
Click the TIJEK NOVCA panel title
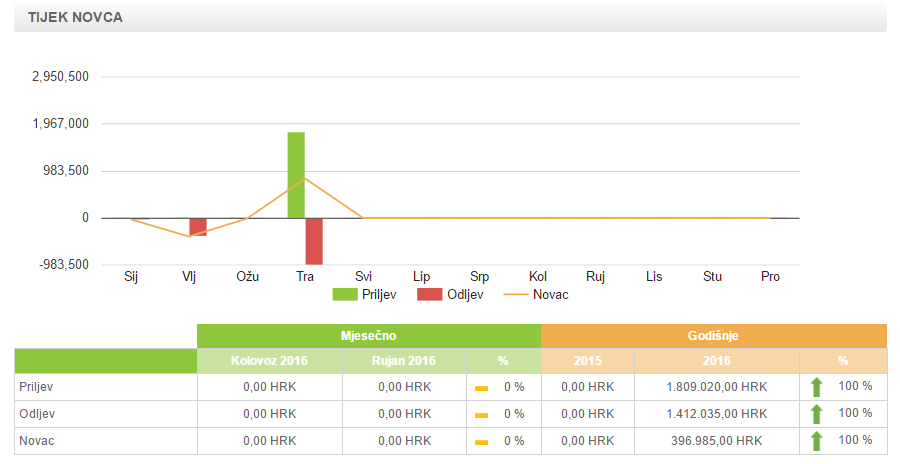(x=75, y=18)
